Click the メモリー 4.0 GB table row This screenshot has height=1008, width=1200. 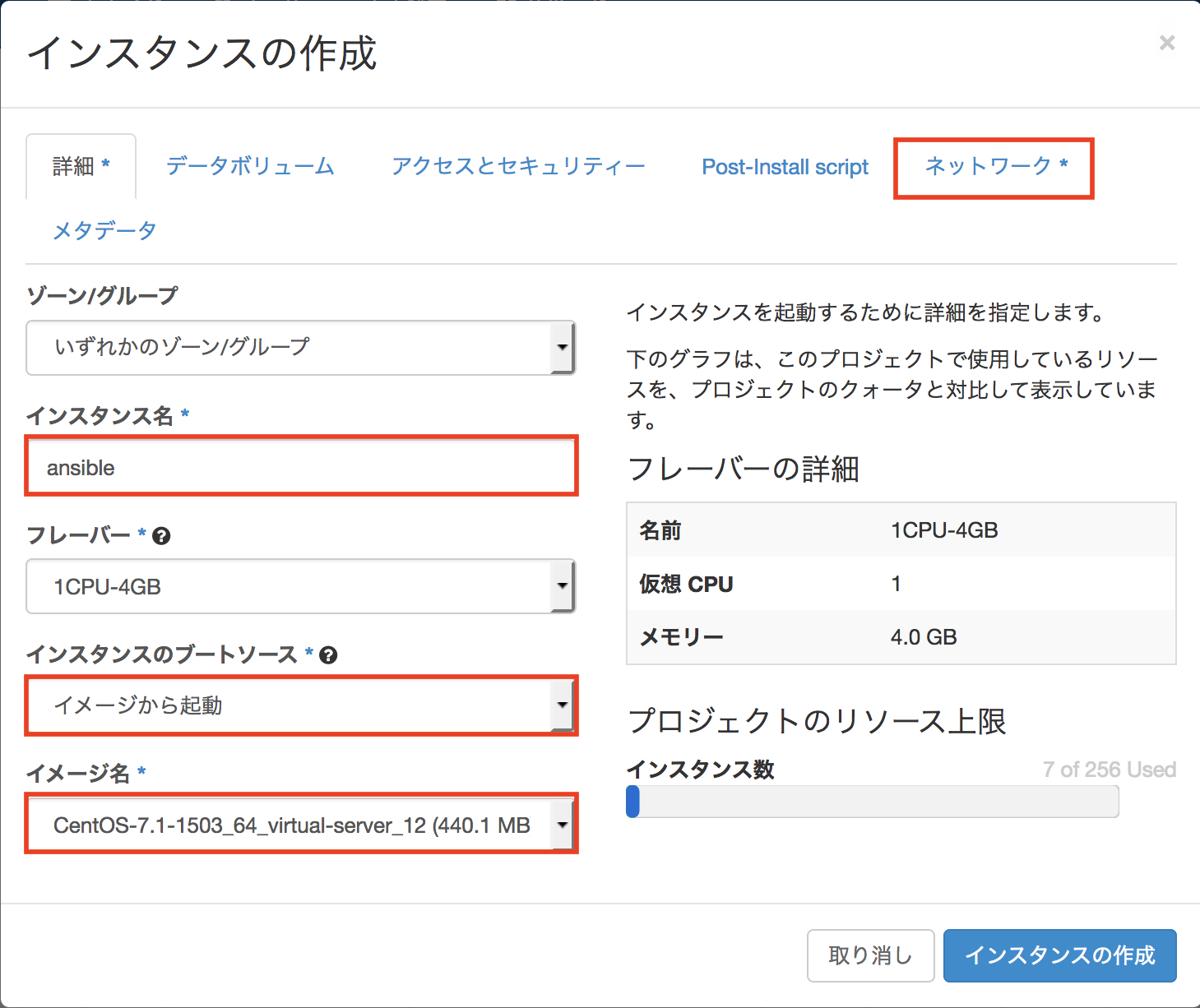(x=901, y=637)
